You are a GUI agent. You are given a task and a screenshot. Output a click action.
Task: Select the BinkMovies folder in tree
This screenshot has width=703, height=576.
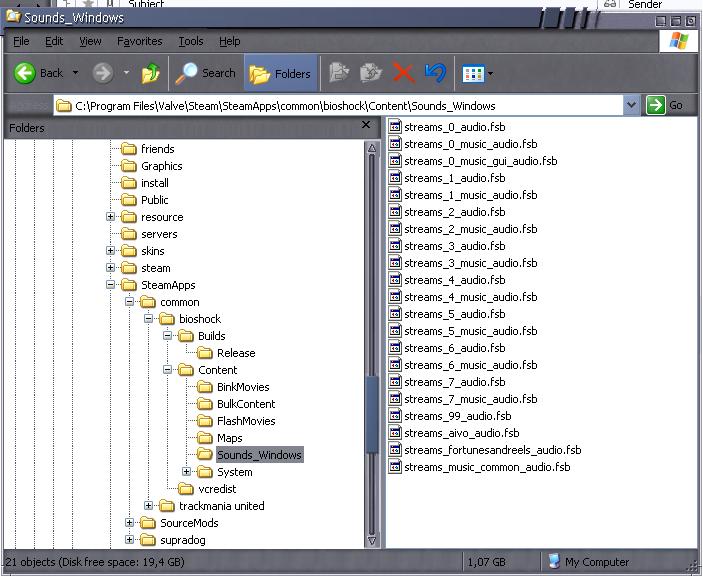tap(242, 387)
